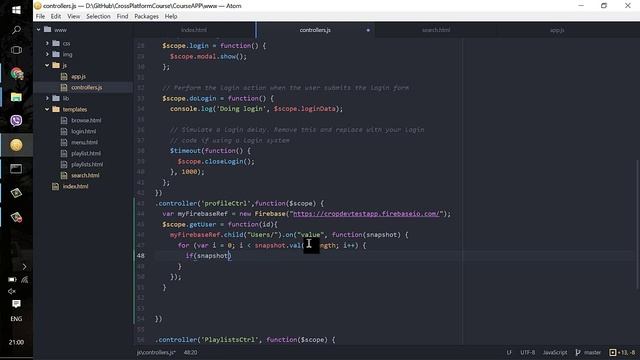Screen dimensions: 640x360
Task: Collapse the www root folder
Action: coord(38,30)
